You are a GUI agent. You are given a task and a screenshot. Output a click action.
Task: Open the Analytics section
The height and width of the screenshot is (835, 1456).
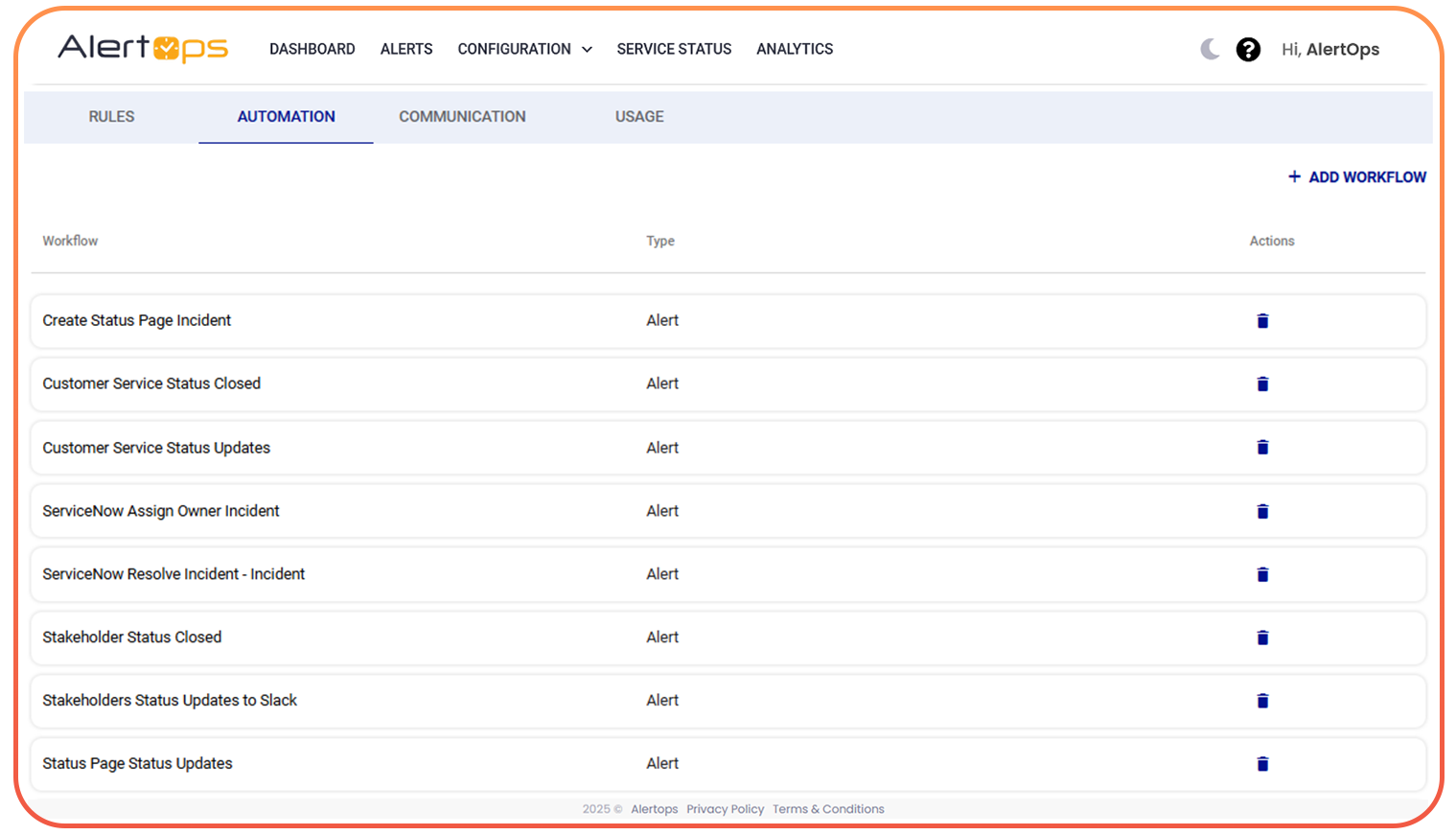[x=795, y=49]
